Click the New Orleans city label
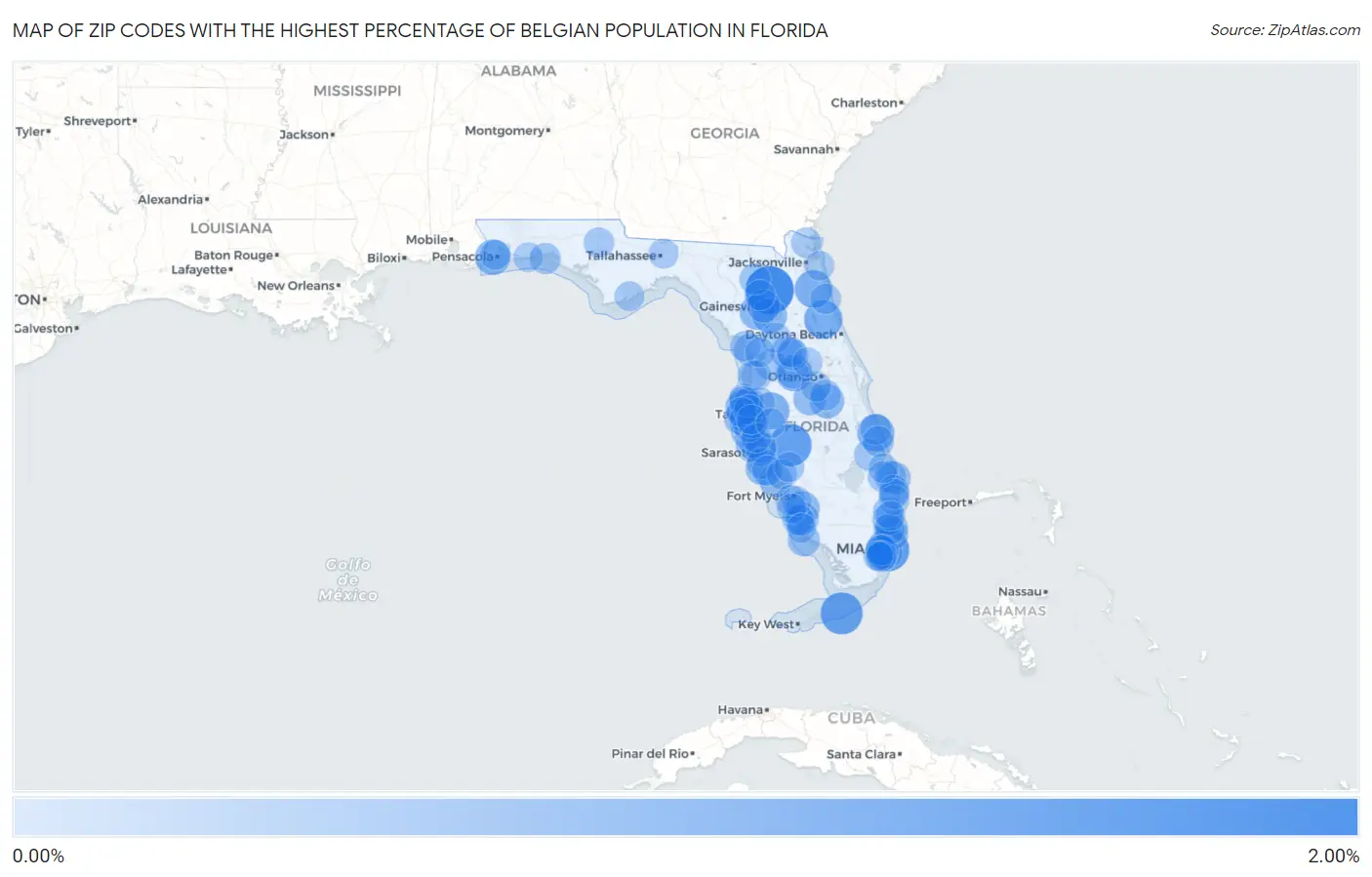This screenshot has height=877, width=1372. click(x=297, y=286)
